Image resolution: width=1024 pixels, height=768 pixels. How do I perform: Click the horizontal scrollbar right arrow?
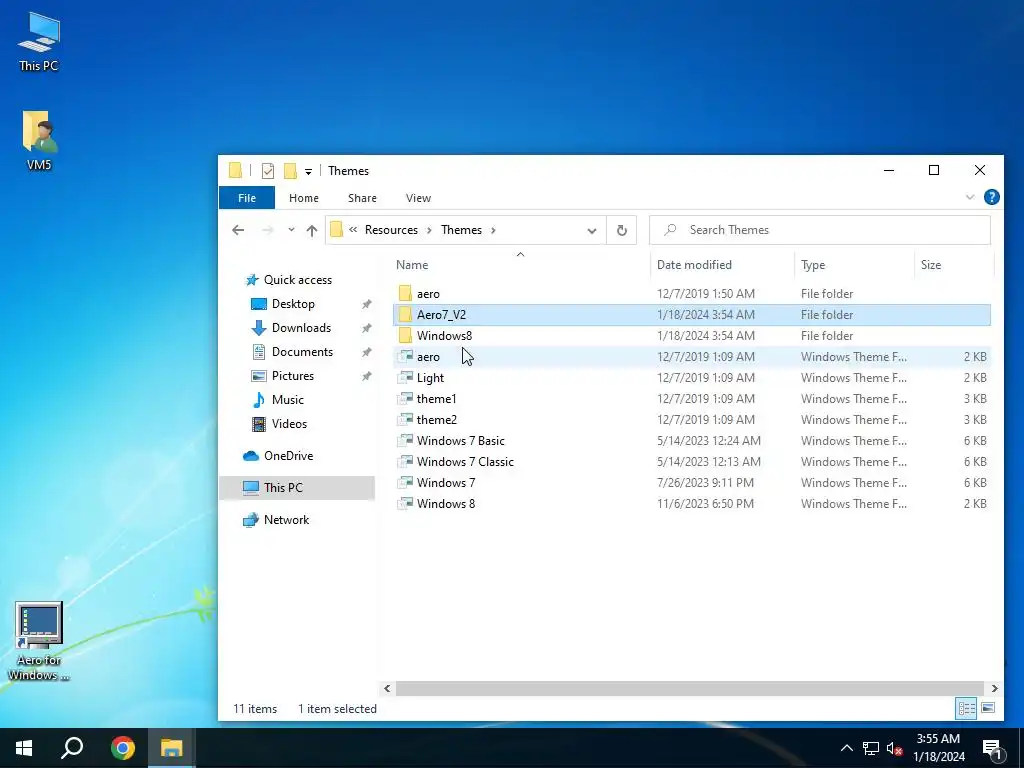(994, 688)
